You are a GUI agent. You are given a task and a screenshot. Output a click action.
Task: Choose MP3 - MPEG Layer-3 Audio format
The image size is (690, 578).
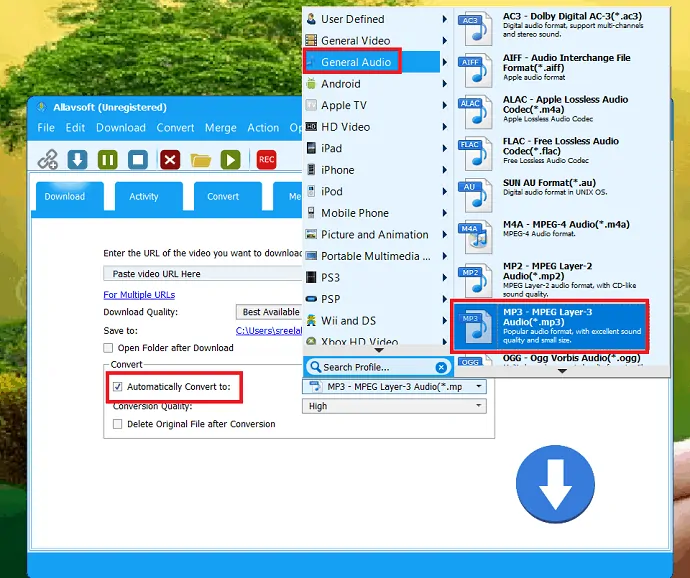[x=550, y=325]
